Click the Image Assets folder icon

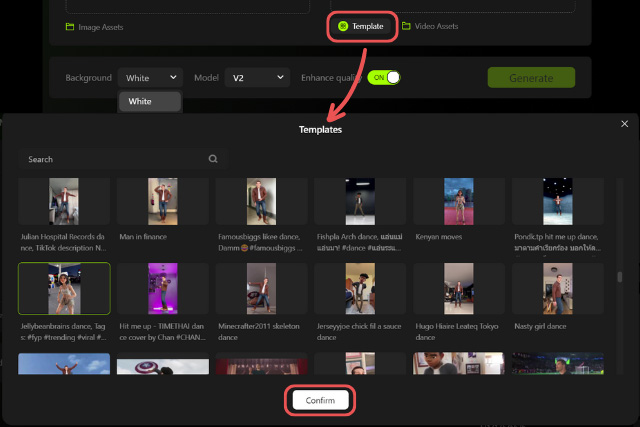tap(69, 27)
